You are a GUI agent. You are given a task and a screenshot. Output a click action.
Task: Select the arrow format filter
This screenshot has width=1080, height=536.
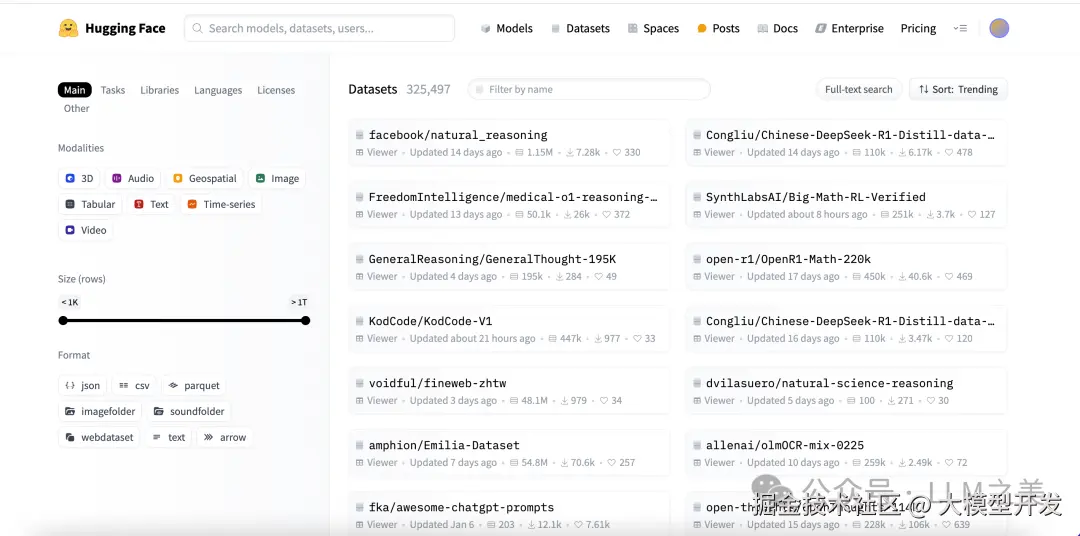pos(225,437)
